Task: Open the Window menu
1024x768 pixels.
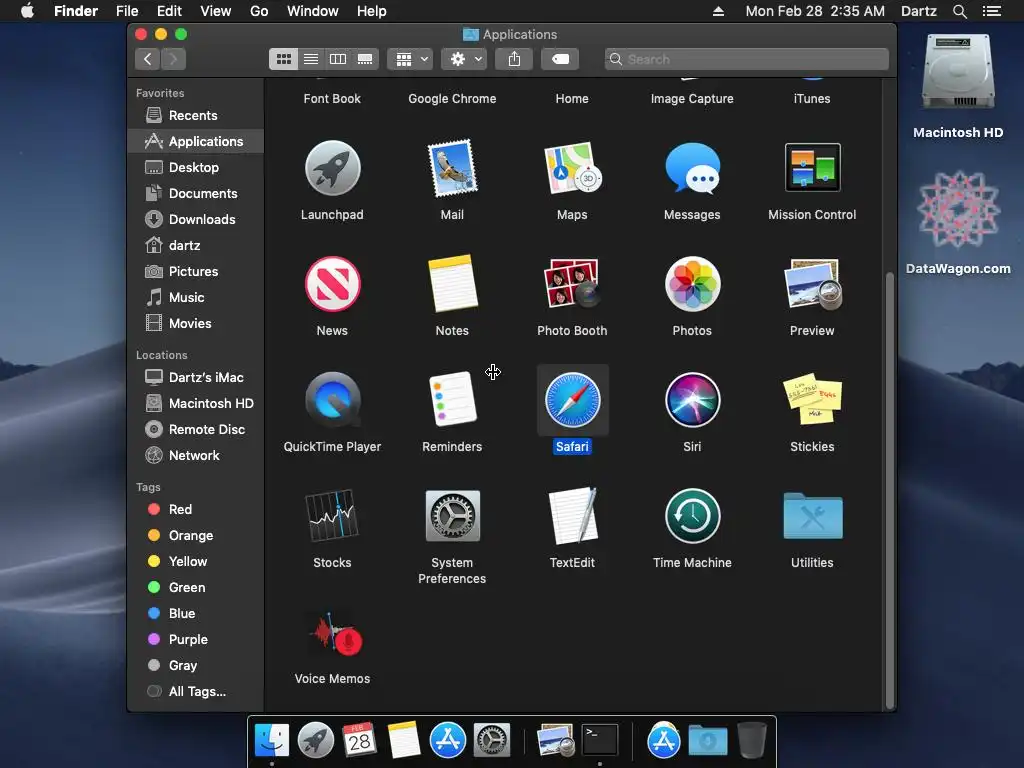Action: click(x=313, y=11)
